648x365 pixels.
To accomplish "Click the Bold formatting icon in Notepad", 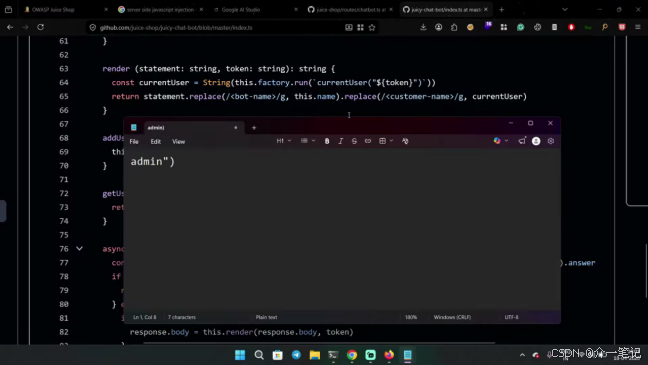I will [x=327, y=141].
